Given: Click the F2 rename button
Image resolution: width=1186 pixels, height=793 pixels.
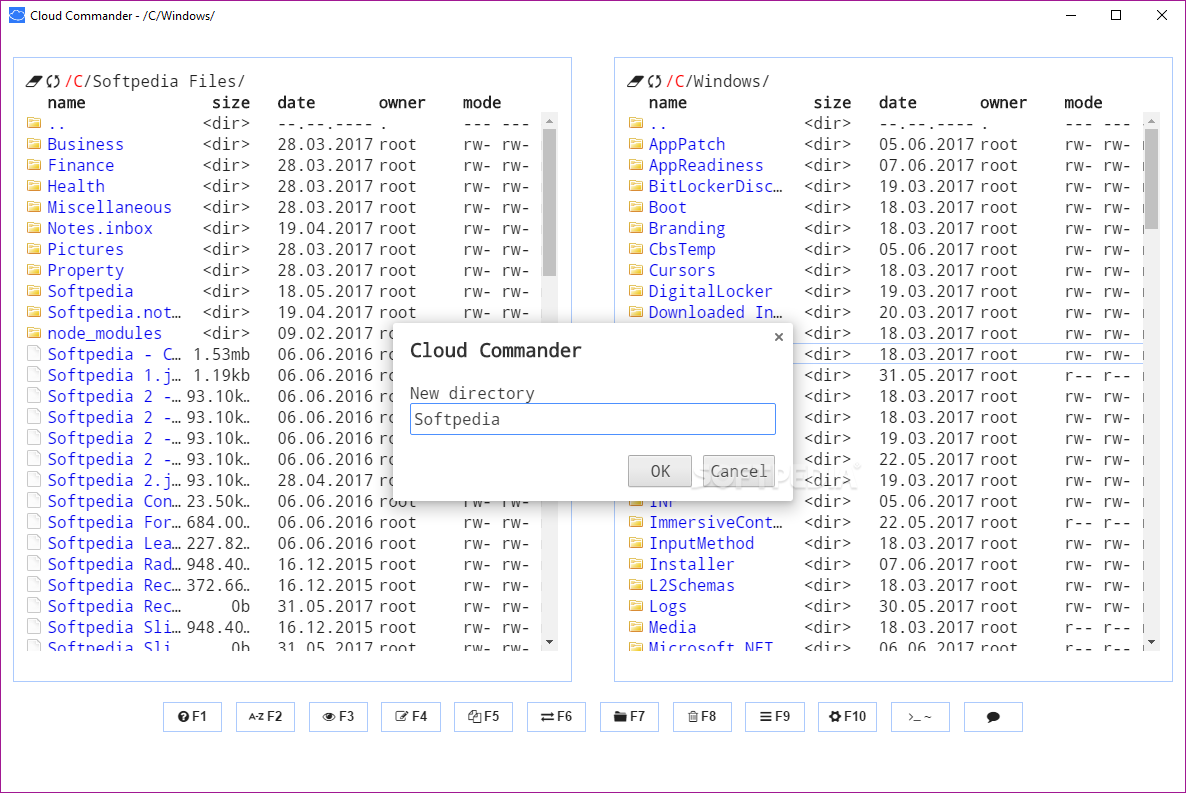Looking at the screenshot, I should coord(265,717).
